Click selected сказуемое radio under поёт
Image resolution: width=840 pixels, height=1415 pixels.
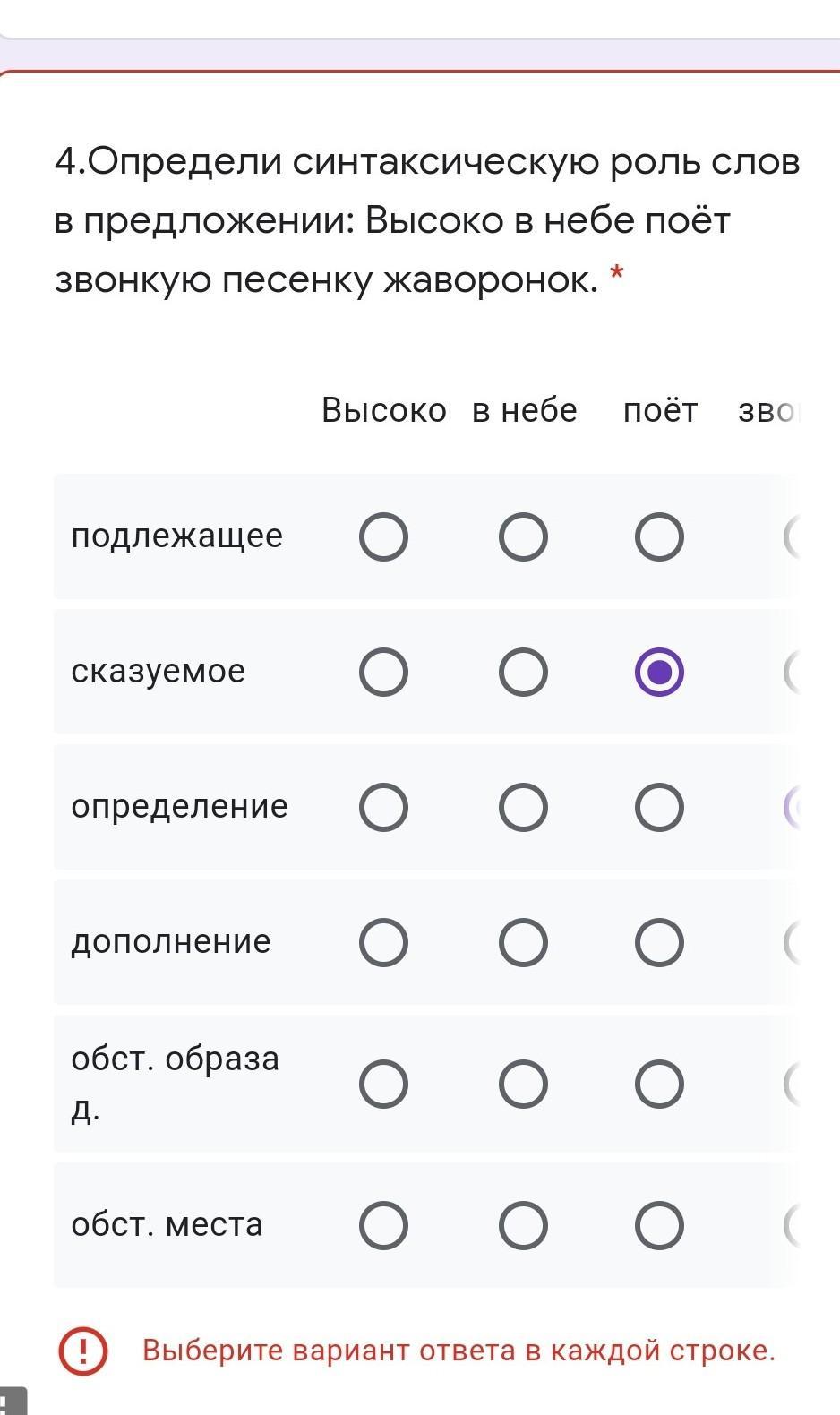[659, 673]
